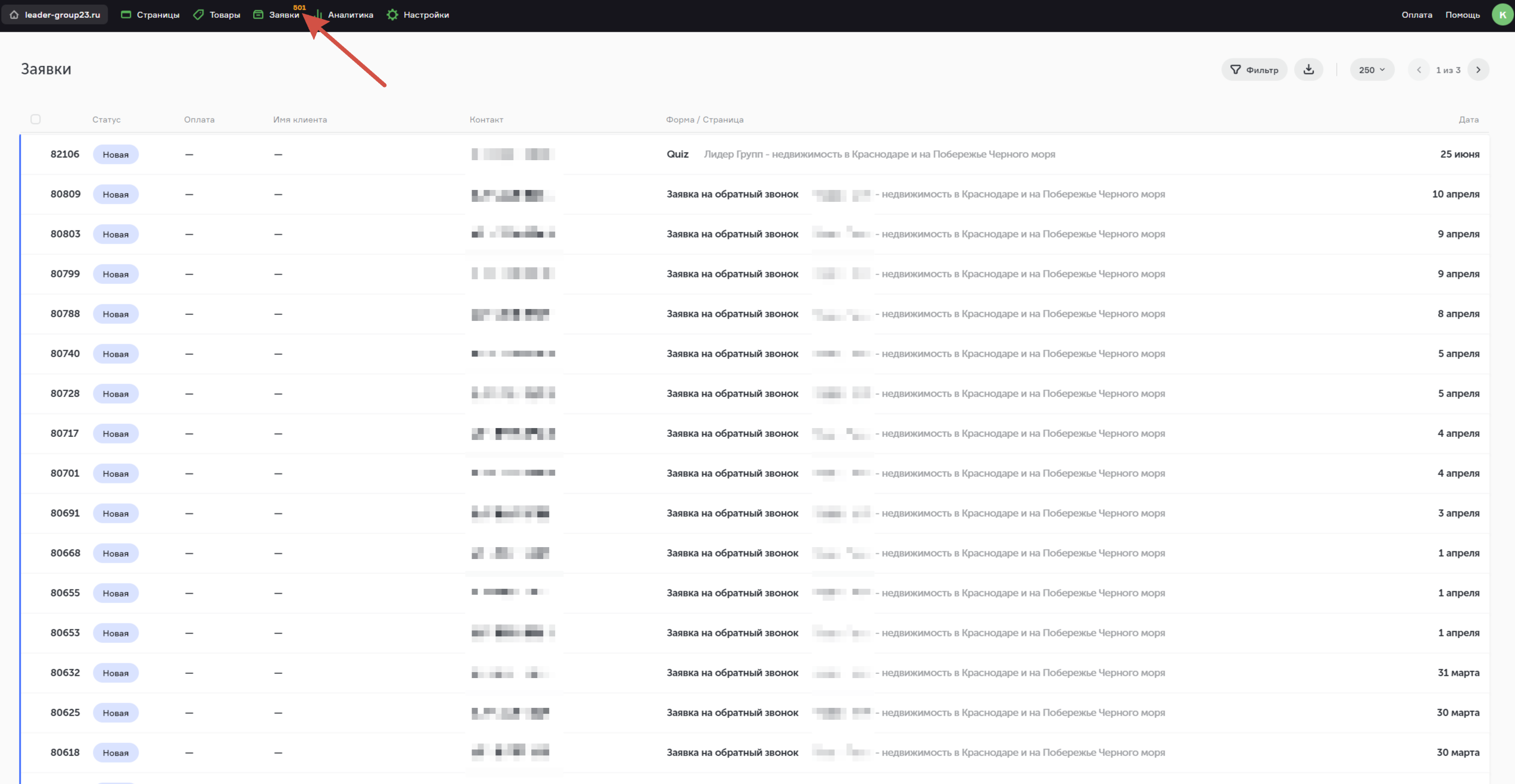The width and height of the screenshot is (1515, 784).
Task: Click the Товары tag icon
Action: coord(199,15)
